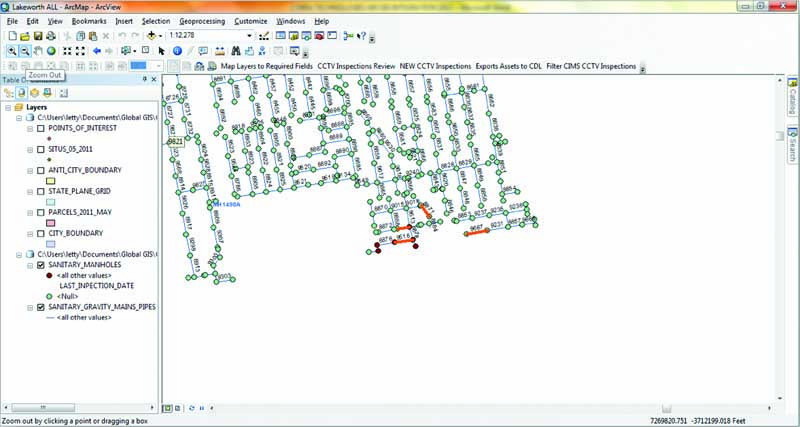Image resolution: width=800 pixels, height=427 pixels.
Task: Click Map Layers to Required Fields
Action: pos(267,66)
